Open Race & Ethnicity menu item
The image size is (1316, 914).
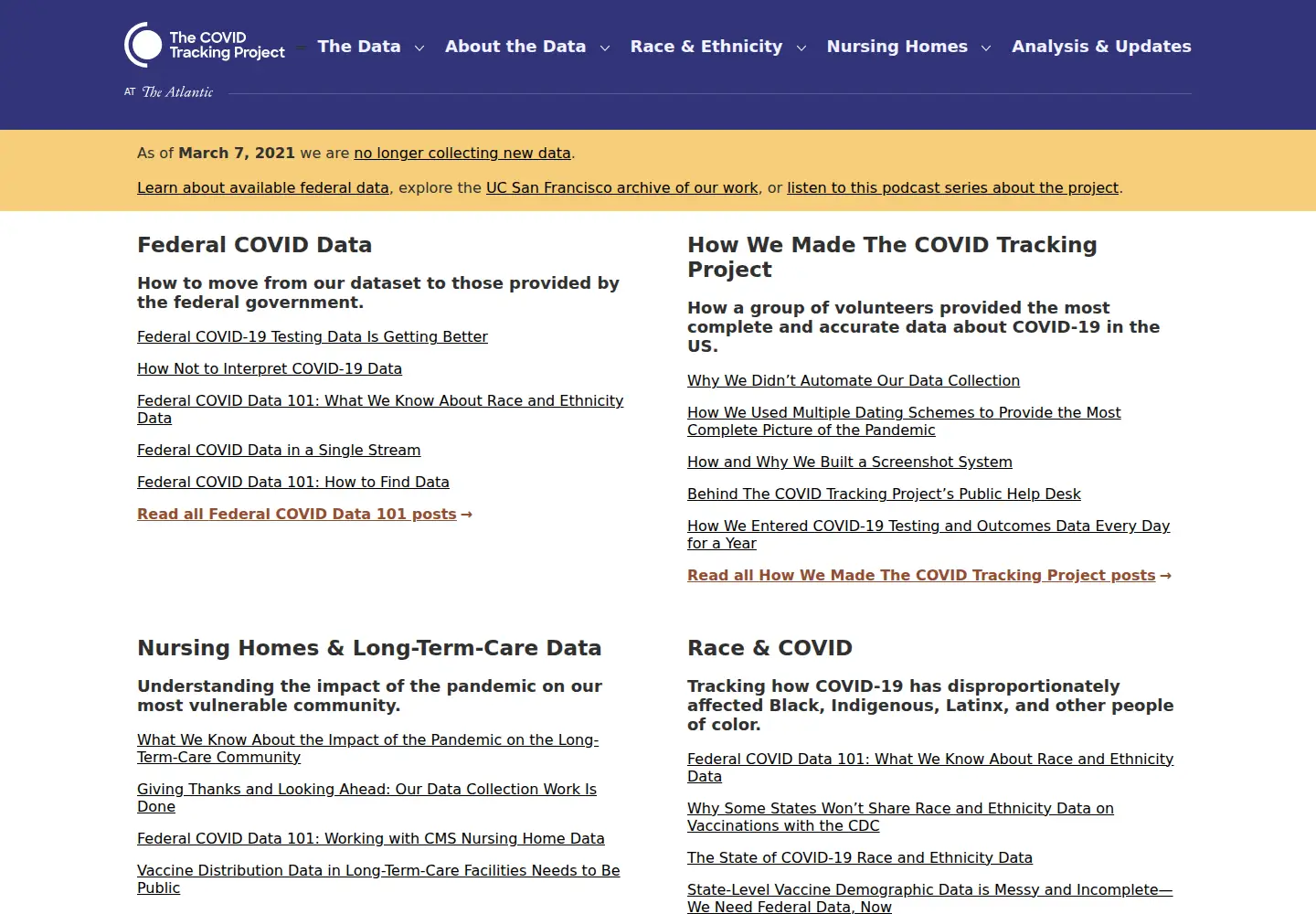point(706,47)
